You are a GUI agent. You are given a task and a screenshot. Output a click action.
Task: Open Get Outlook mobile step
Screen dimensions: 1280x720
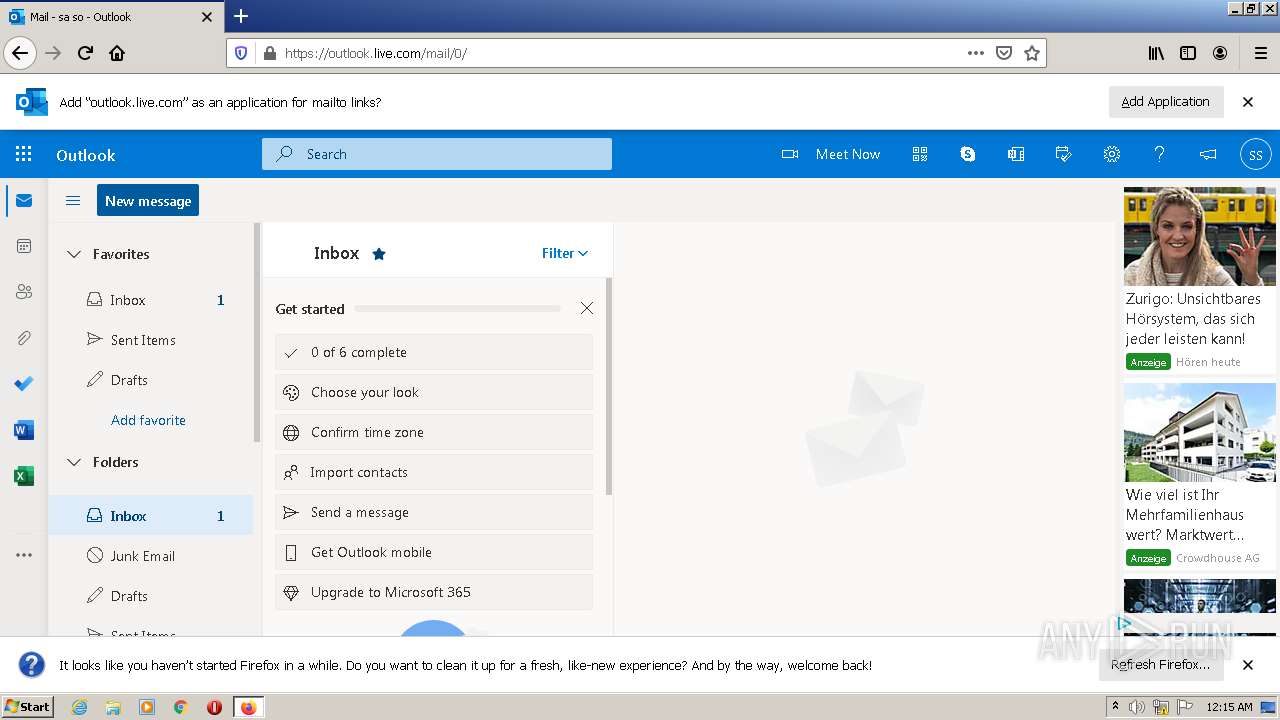[x=434, y=552]
